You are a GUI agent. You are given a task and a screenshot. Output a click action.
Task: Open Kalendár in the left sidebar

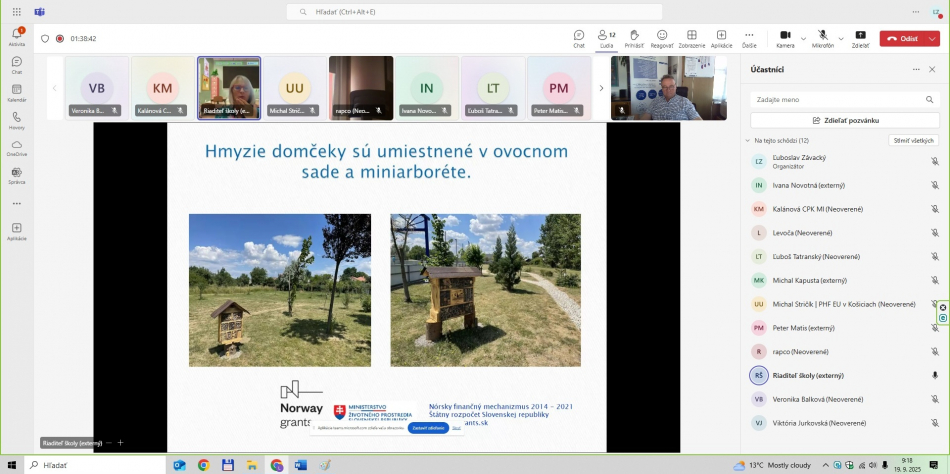point(17,93)
